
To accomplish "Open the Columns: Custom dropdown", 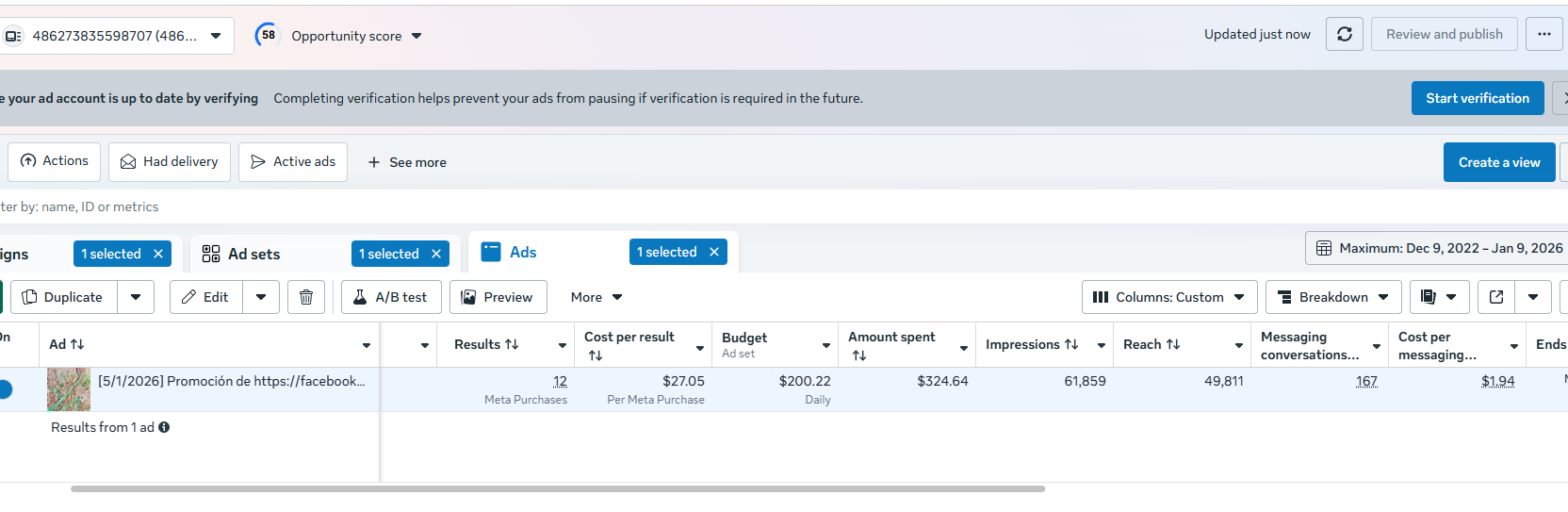I will [1168, 297].
